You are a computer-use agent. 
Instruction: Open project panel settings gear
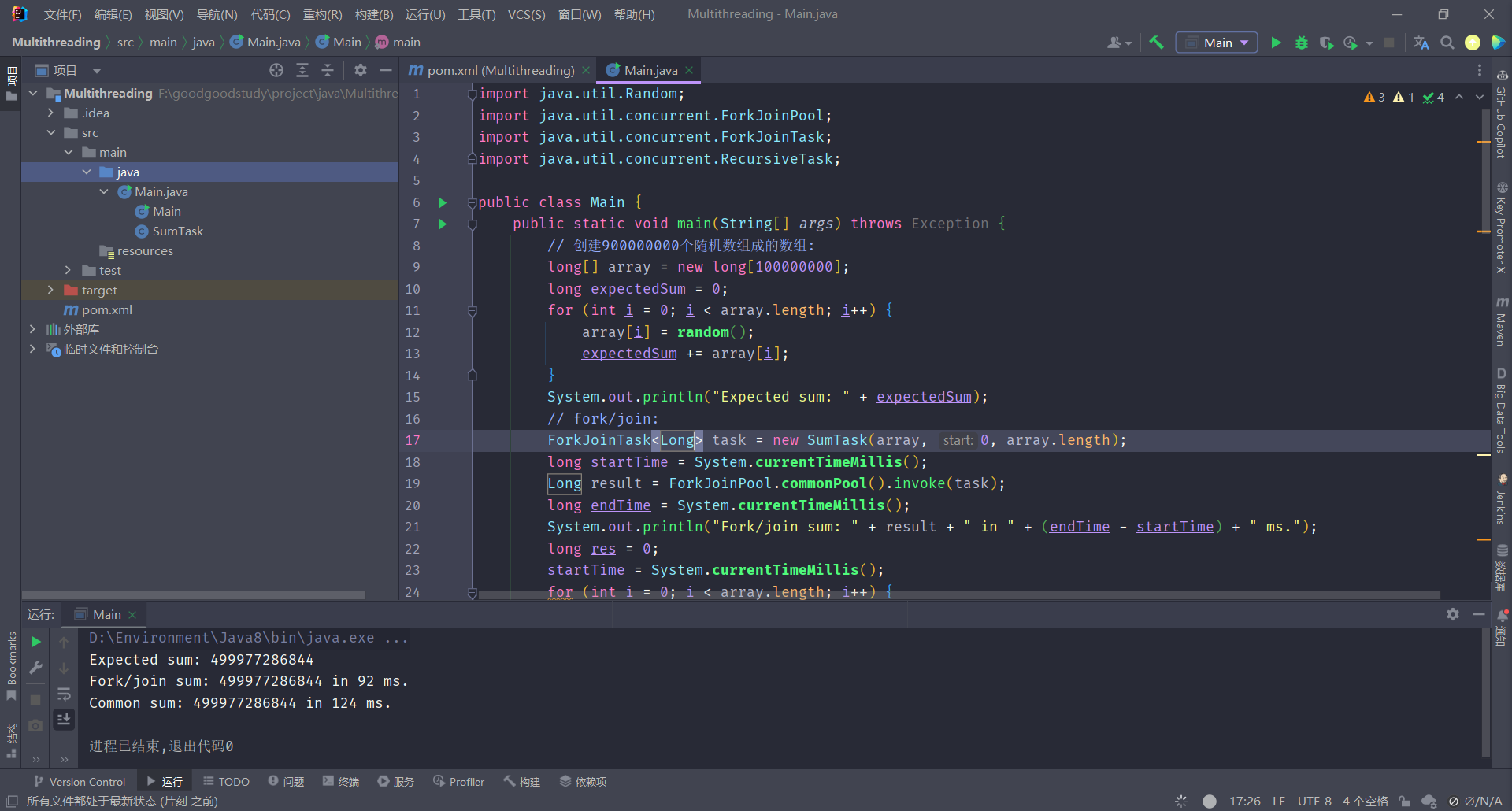(361, 70)
